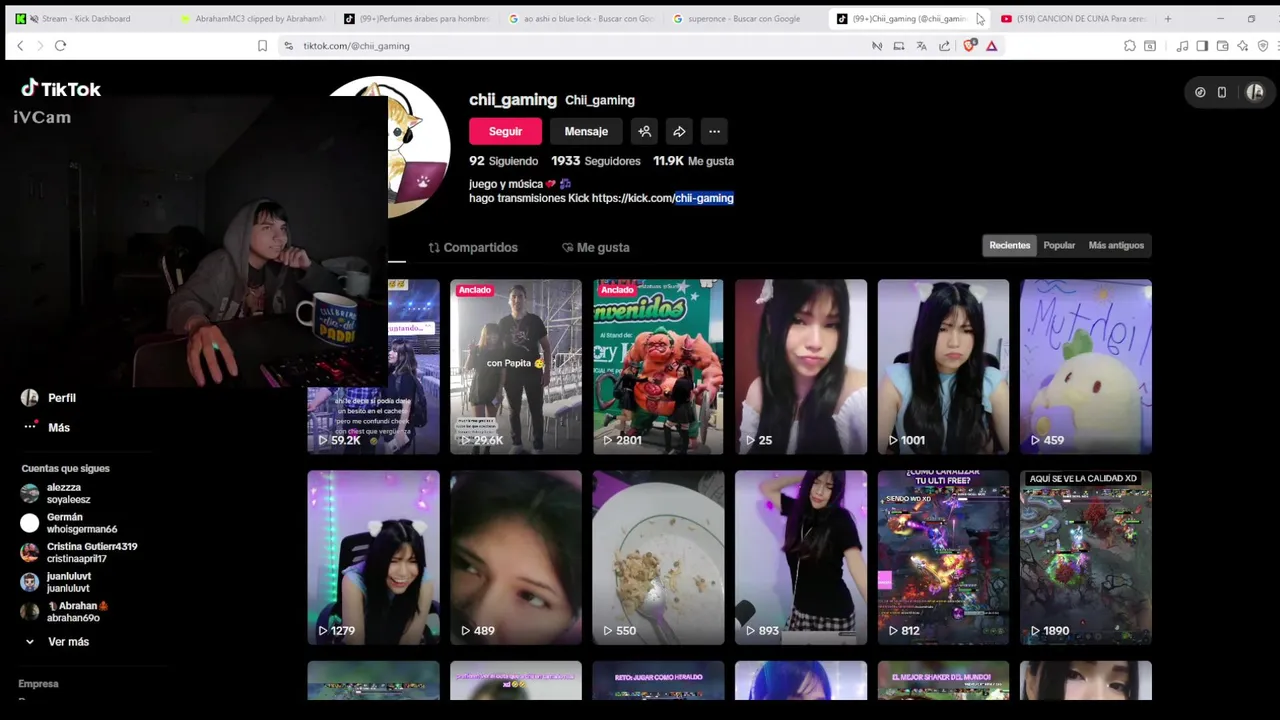Open the 1933 Seguidores list
Image resolution: width=1280 pixels, height=720 pixels.
596,161
